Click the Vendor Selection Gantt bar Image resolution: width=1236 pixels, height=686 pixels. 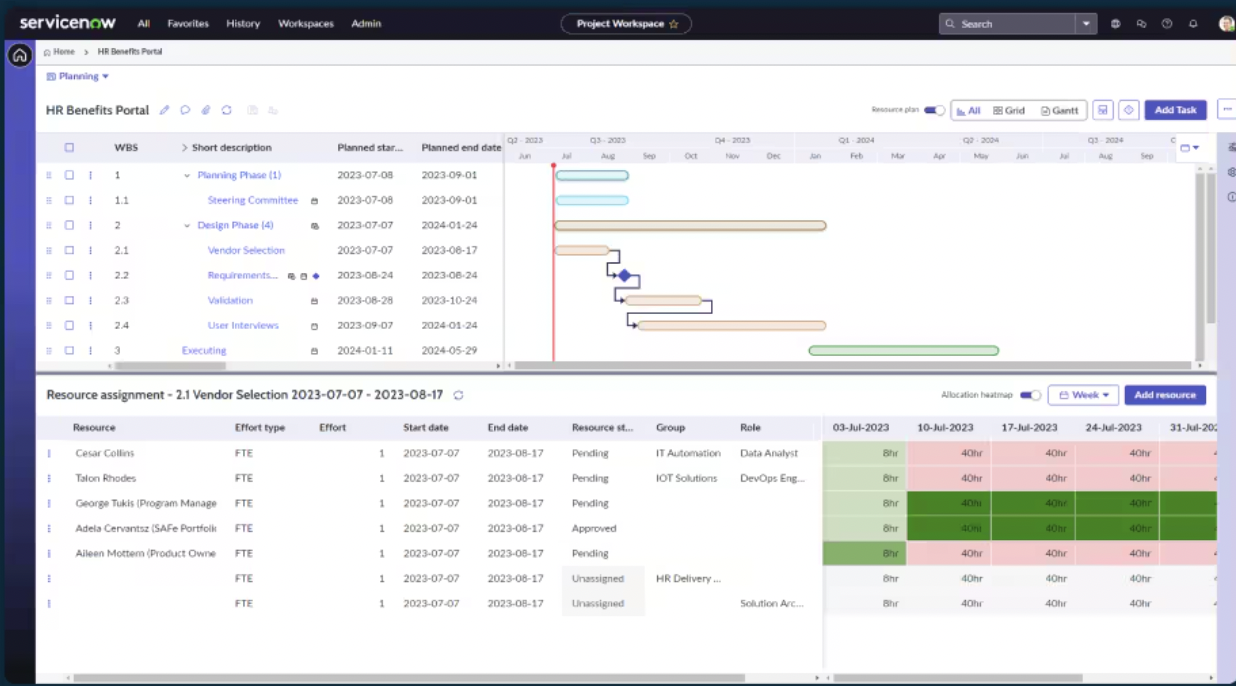582,250
